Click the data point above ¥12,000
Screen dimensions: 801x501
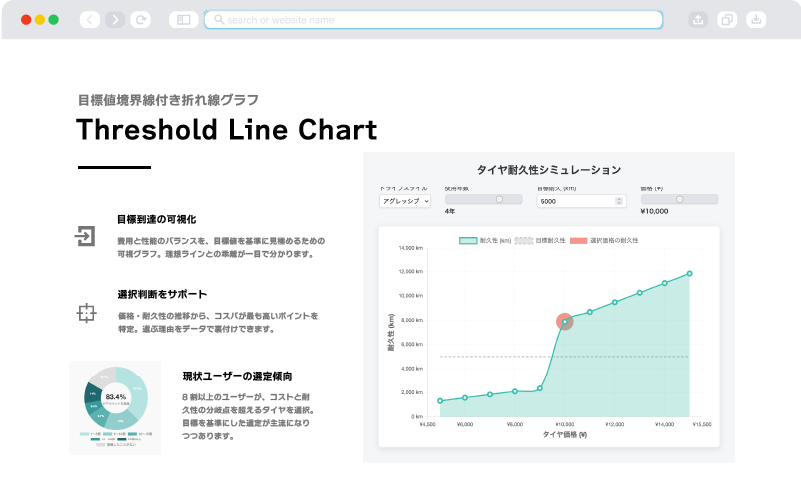(615, 302)
